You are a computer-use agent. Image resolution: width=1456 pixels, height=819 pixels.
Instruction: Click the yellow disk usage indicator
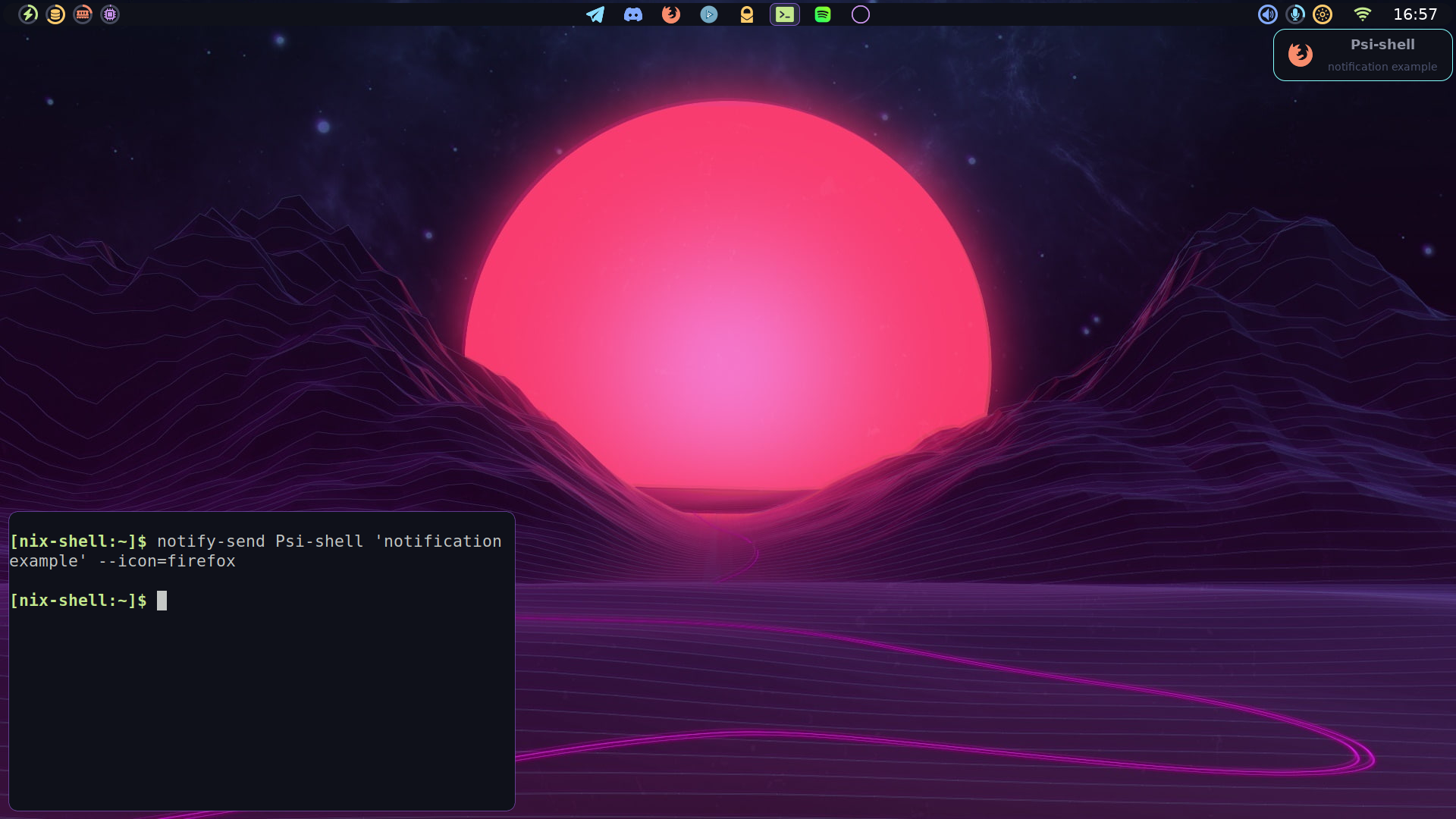coord(55,14)
